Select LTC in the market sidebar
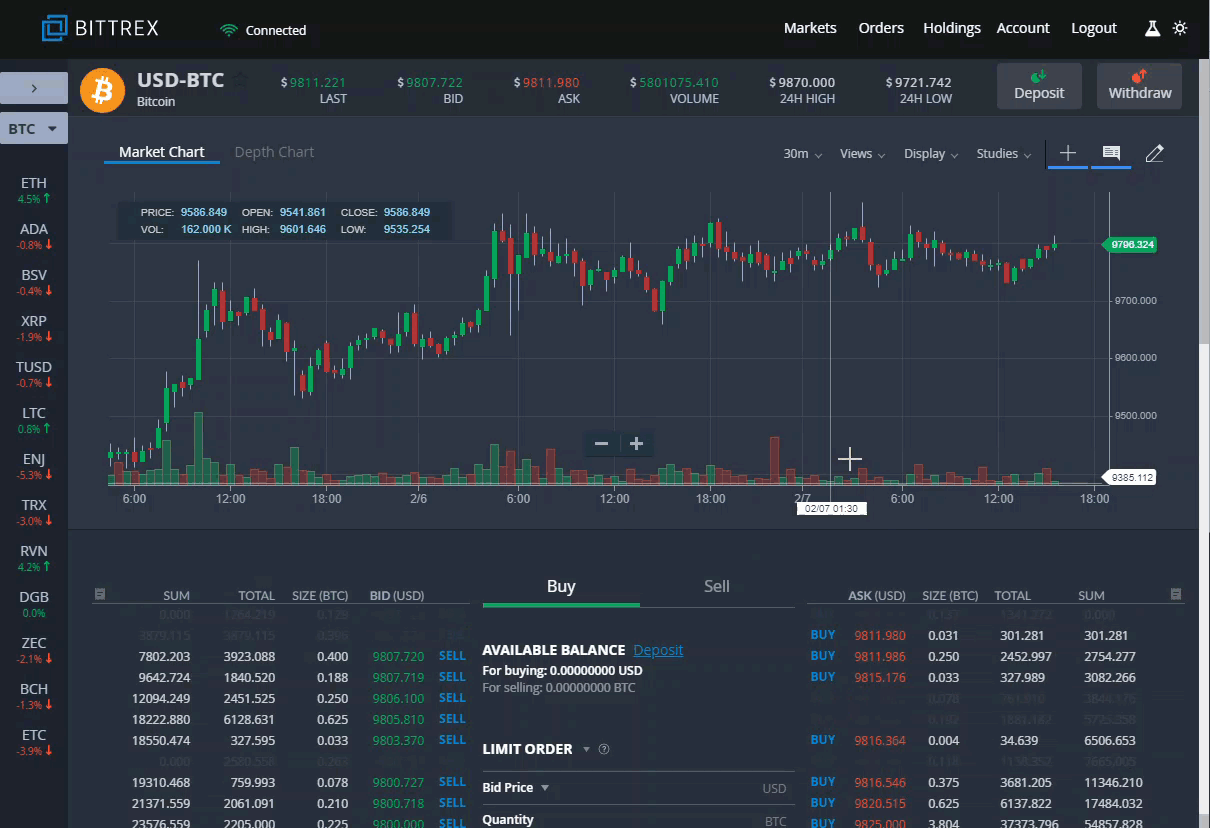 click(34, 420)
